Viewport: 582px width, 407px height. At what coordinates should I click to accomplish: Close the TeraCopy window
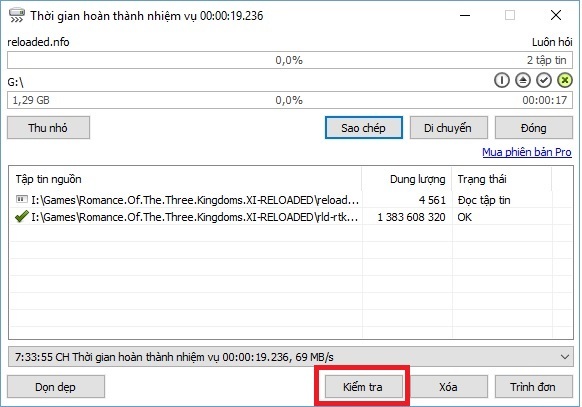pos(556,16)
